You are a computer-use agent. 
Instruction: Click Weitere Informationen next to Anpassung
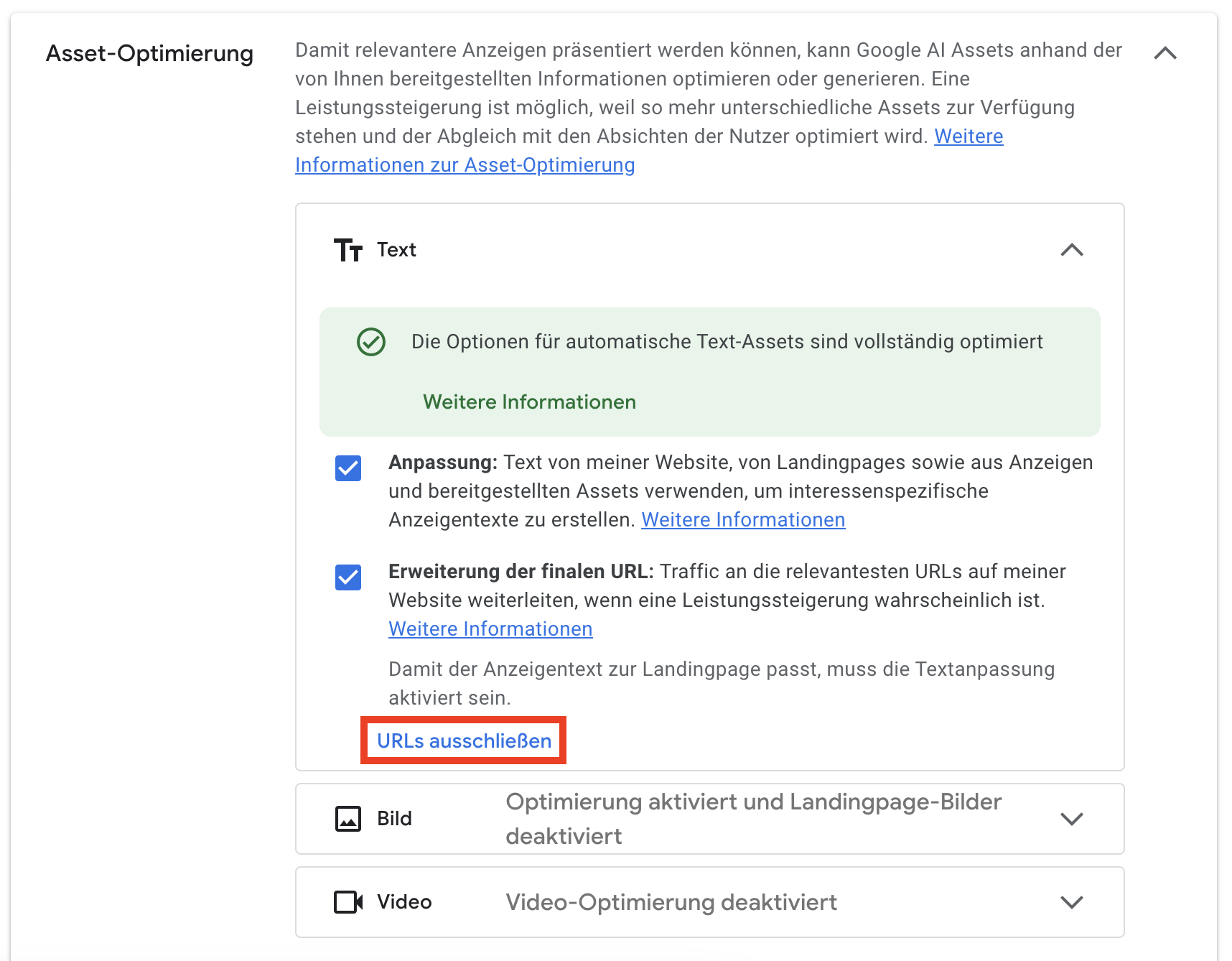(x=742, y=519)
